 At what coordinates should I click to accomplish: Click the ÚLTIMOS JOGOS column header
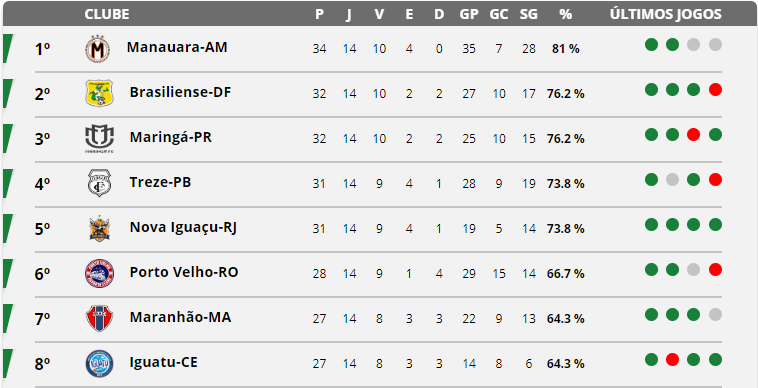tap(666, 14)
